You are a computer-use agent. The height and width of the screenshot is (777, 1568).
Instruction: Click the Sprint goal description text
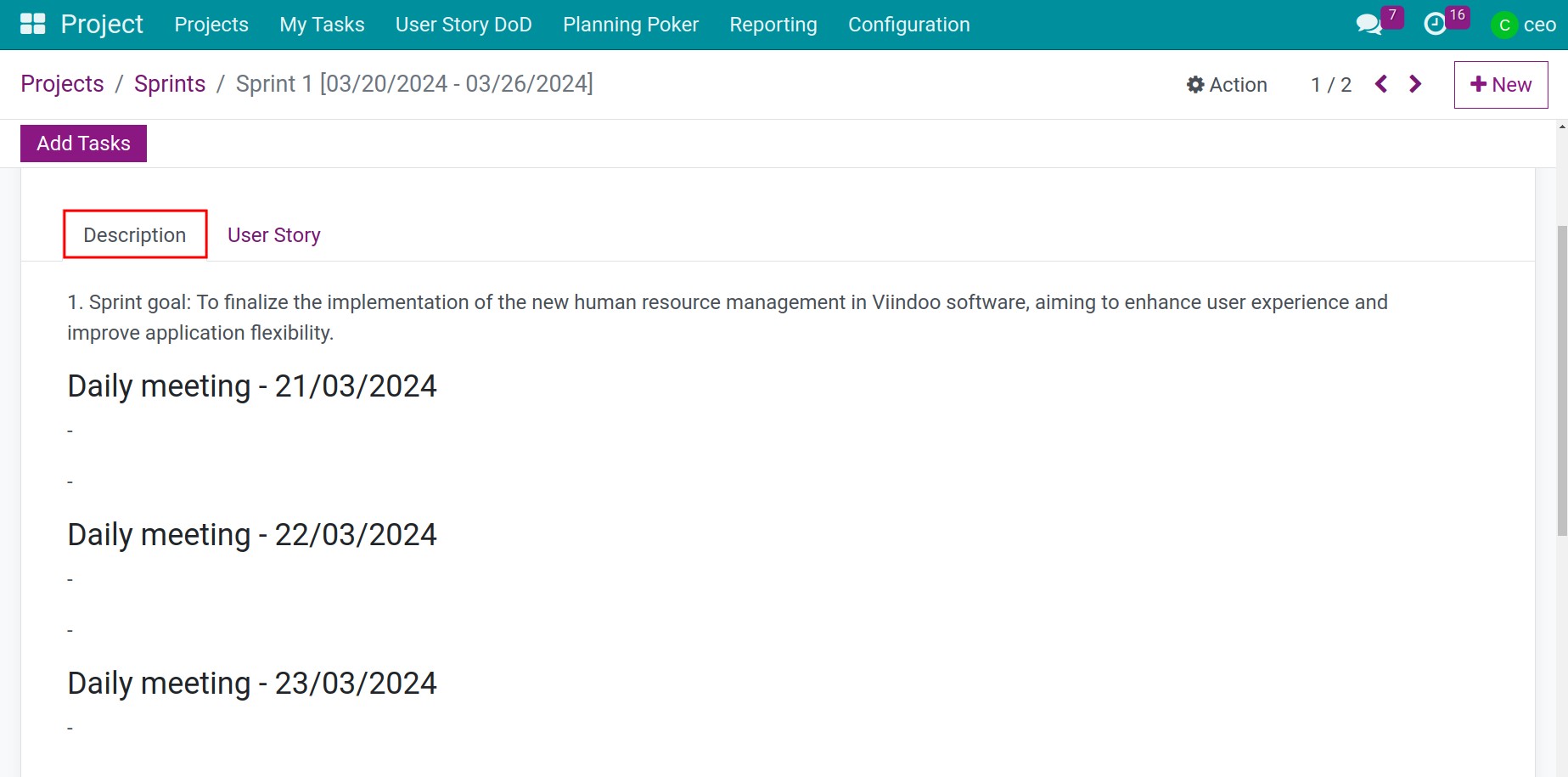[x=728, y=318]
